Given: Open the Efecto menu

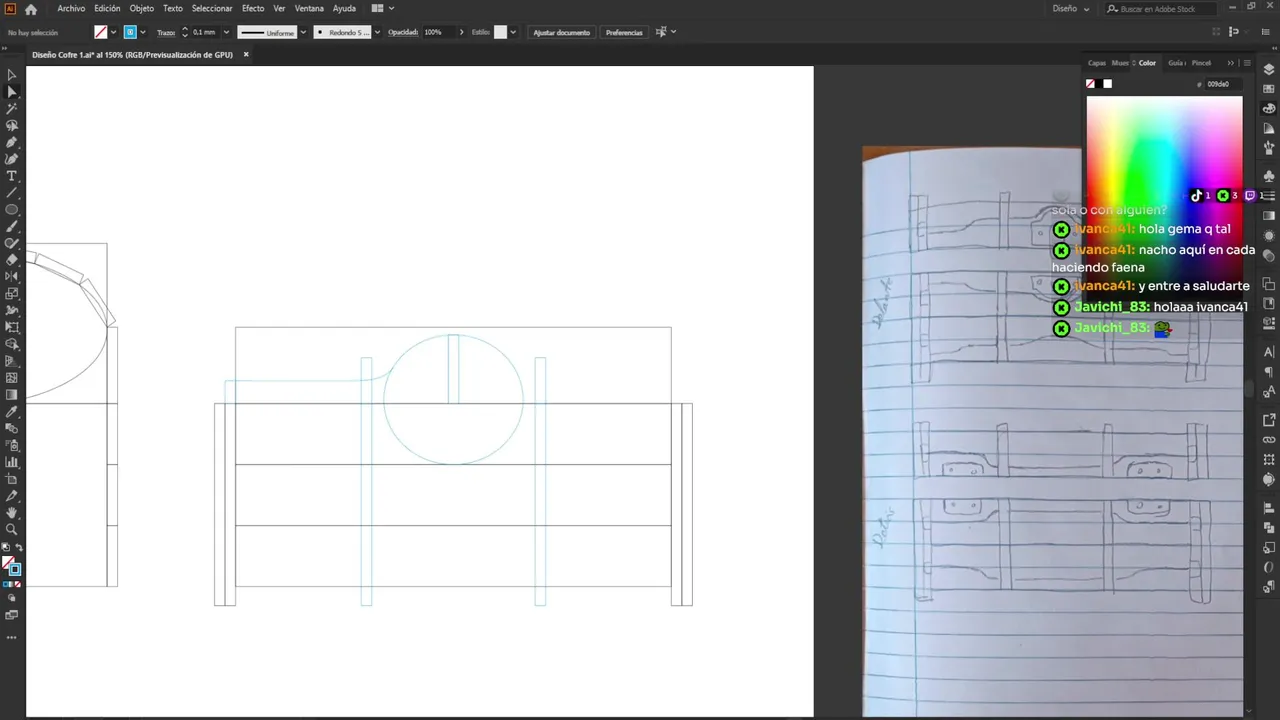Looking at the screenshot, I should coord(253,9).
